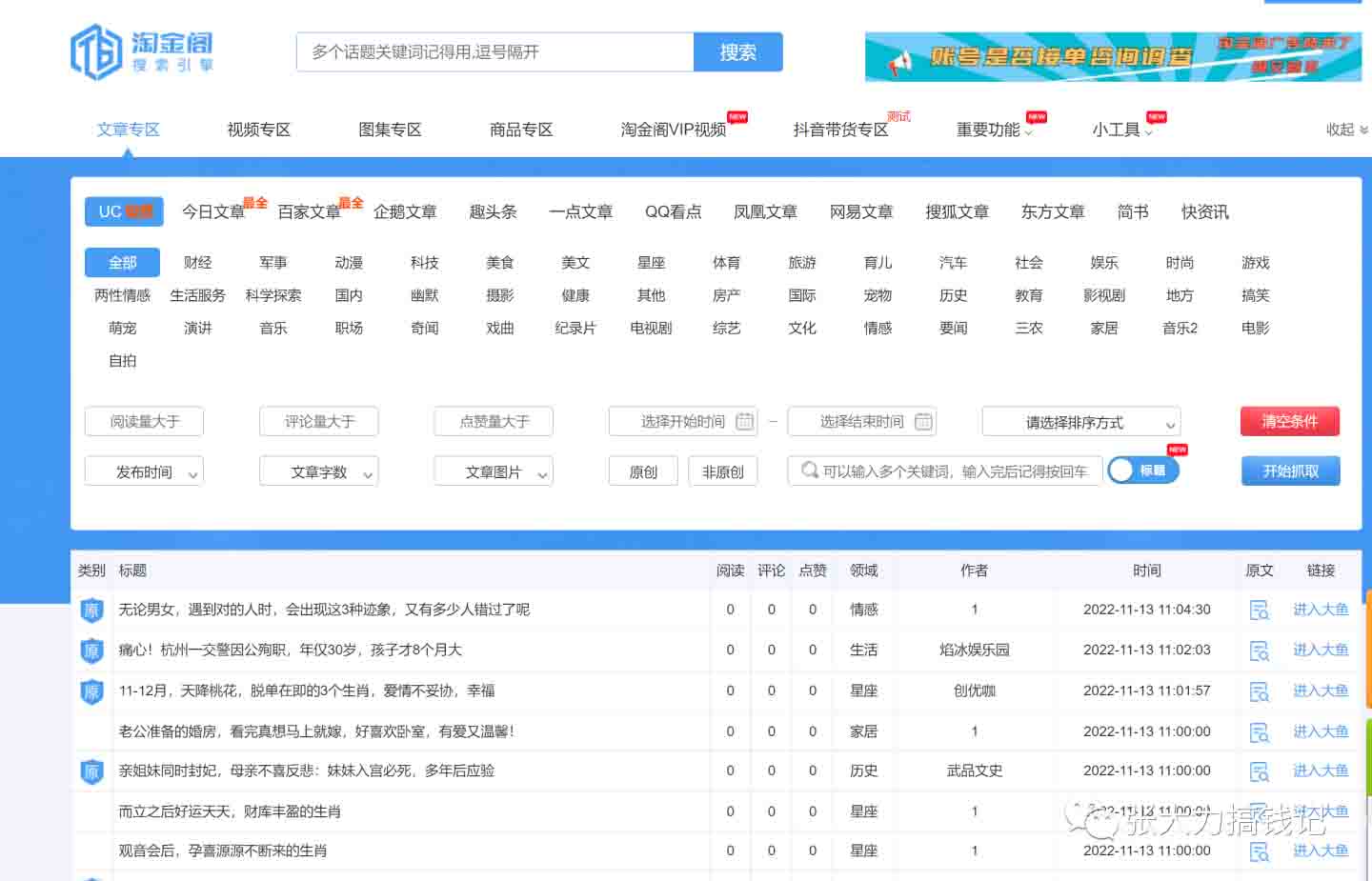
Task: Select the 原创 filter option
Action: click(643, 471)
